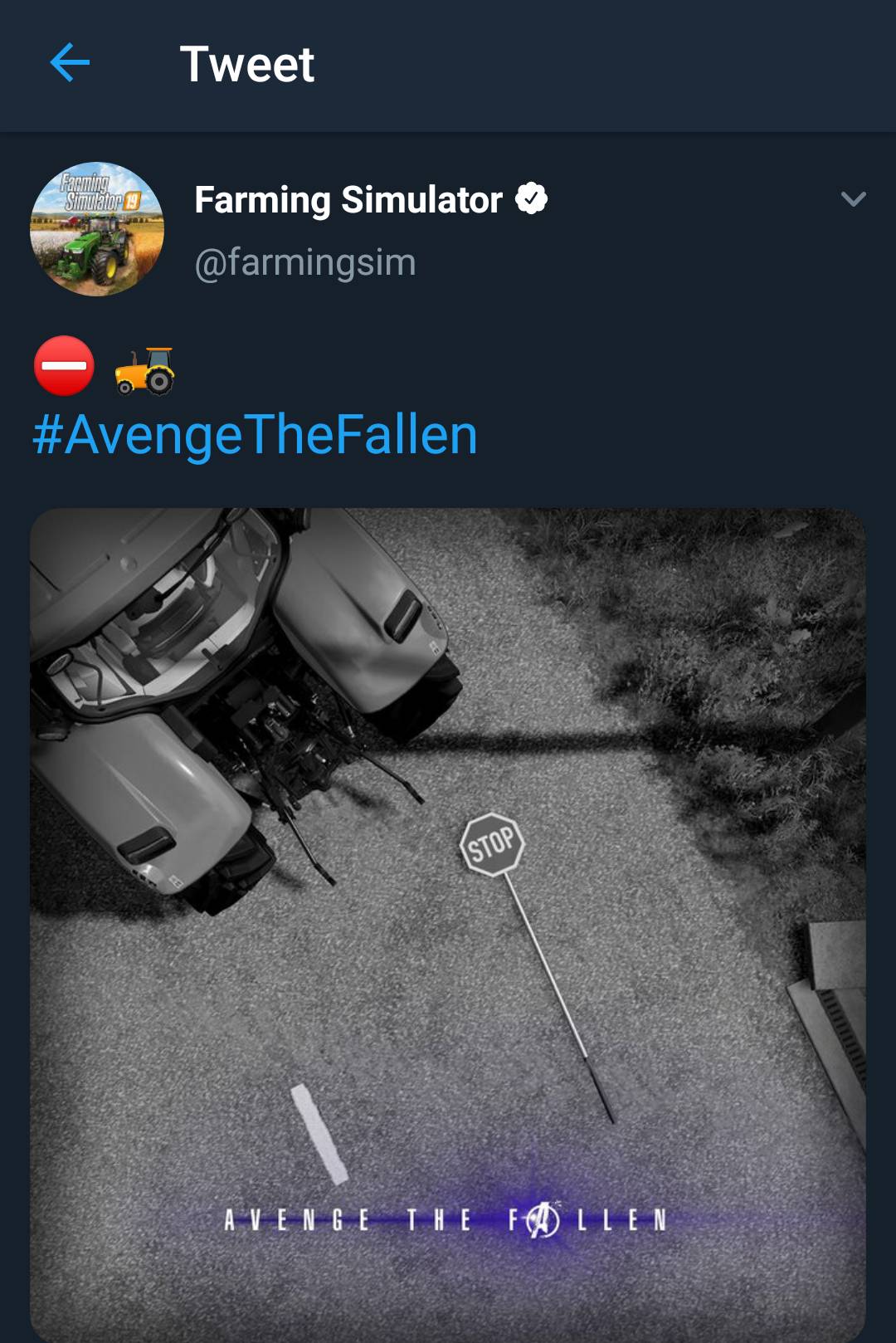Select the Tweet header title
Image resolution: width=896 pixels, height=1343 pixels.
[x=248, y=66]
